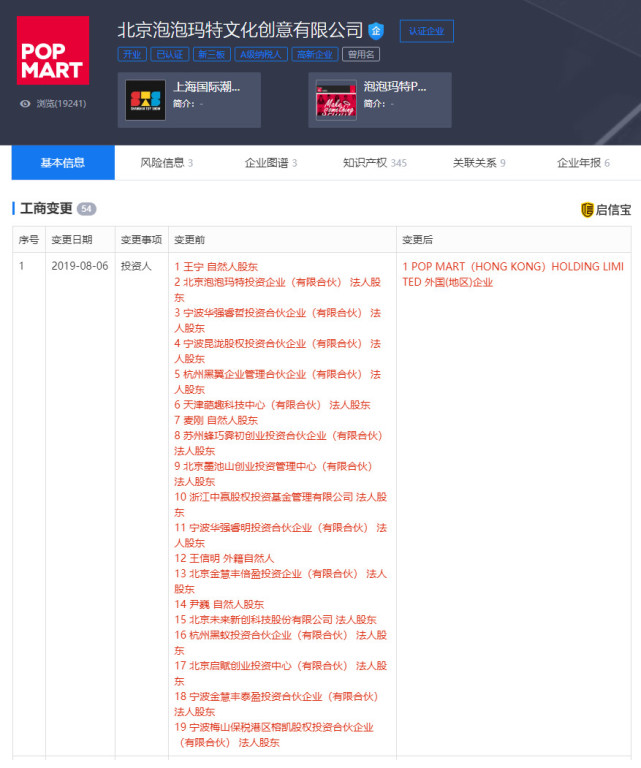Click entry 9 北京墨池山创业投资管理中心
This screenshot has width=641, height=768.
(273, 474)
